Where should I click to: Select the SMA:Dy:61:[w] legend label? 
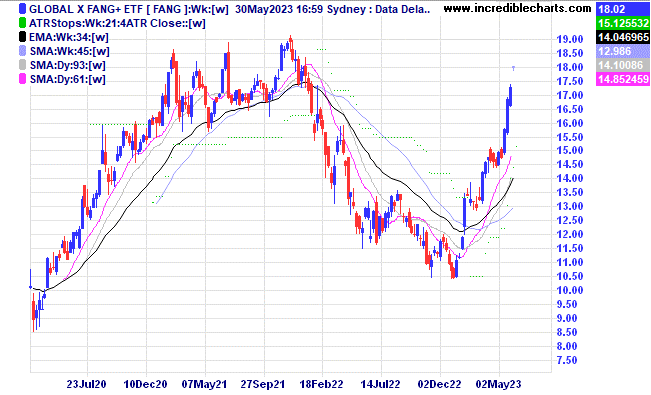click(x=67, y=79)
